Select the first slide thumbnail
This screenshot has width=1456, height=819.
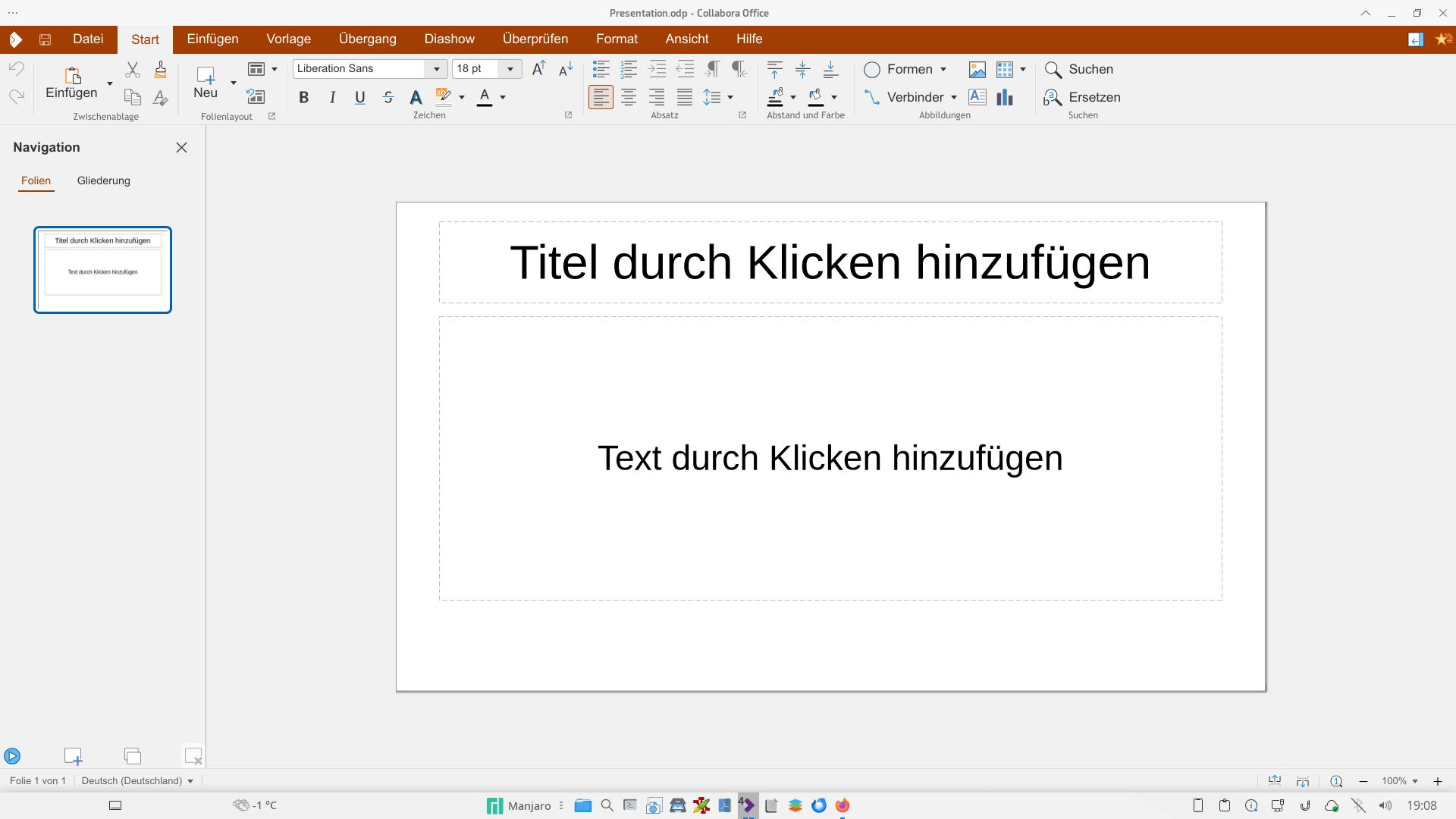pyautogui.click(x=102, y=269)
